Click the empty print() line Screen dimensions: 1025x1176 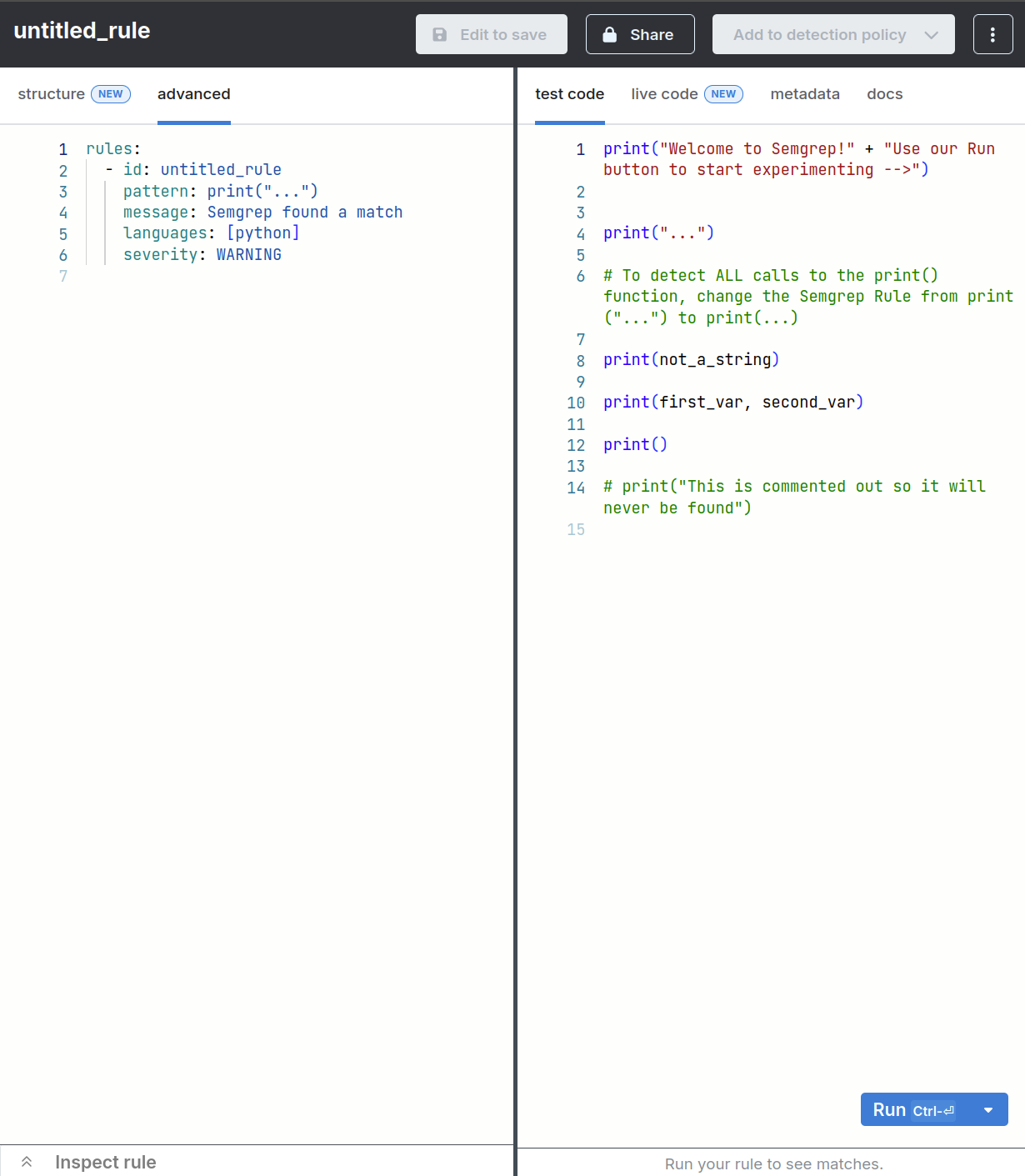pos(635,445)
